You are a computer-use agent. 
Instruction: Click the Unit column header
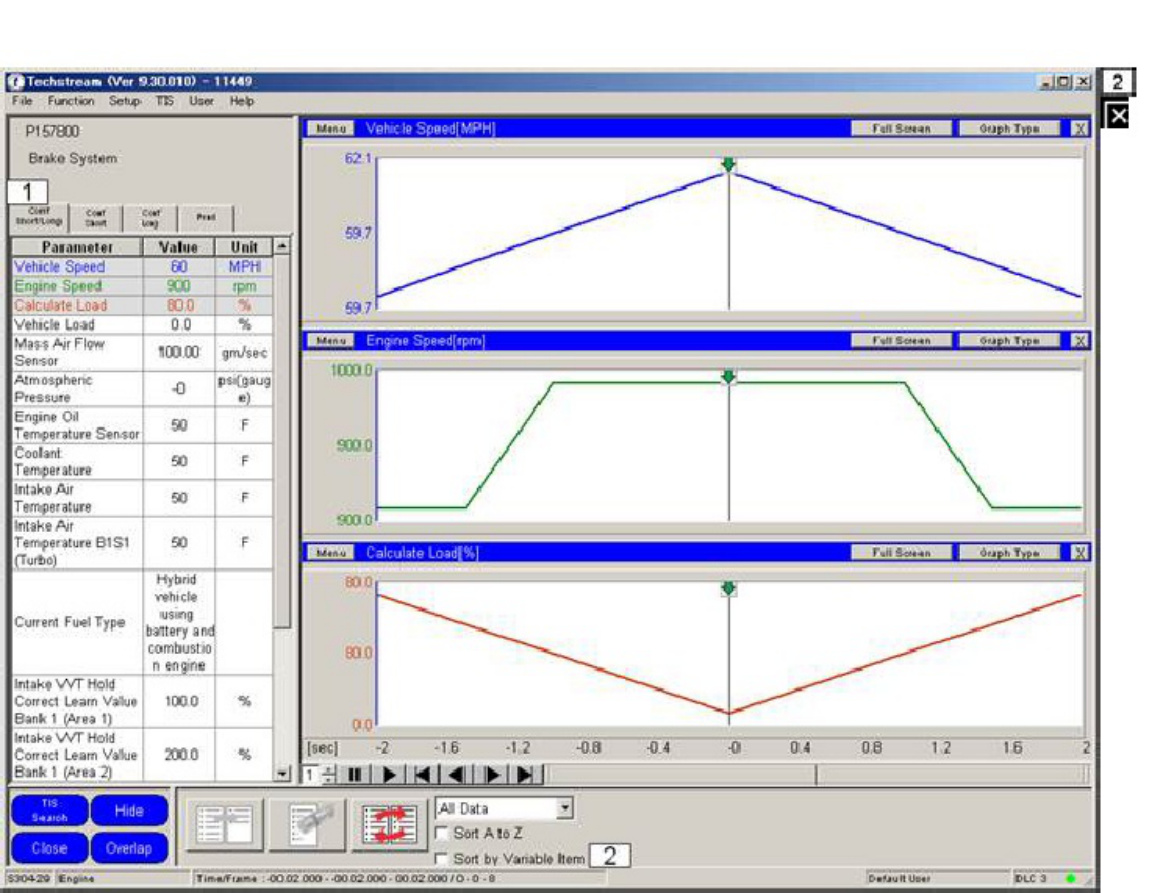pyautogui.click(x=244, y=247)
